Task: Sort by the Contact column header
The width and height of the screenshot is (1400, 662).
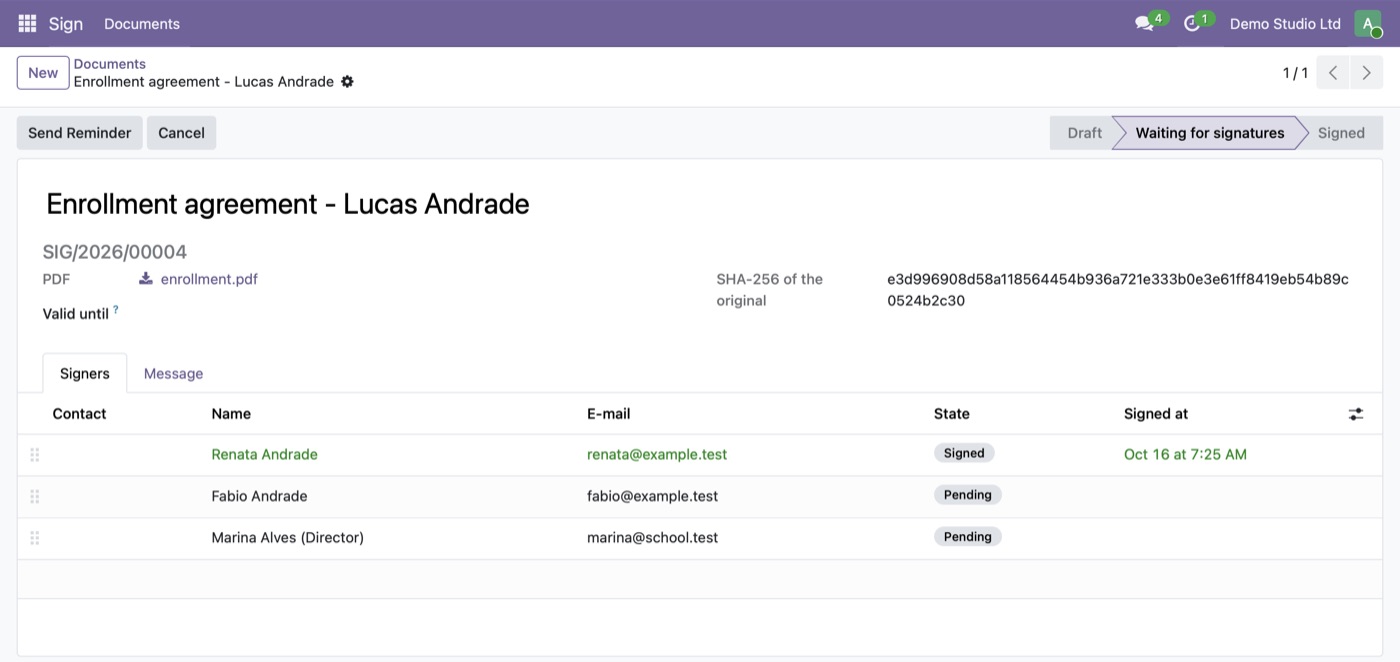Action: (79, 414)
